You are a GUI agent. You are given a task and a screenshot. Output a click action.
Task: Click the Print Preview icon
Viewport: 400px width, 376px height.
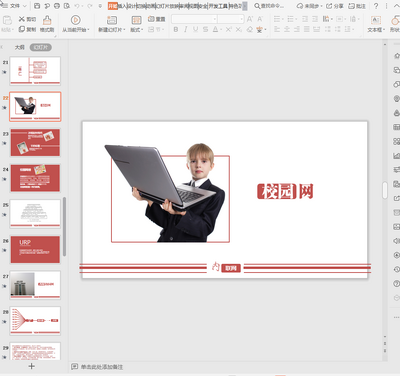pos(67,6)
